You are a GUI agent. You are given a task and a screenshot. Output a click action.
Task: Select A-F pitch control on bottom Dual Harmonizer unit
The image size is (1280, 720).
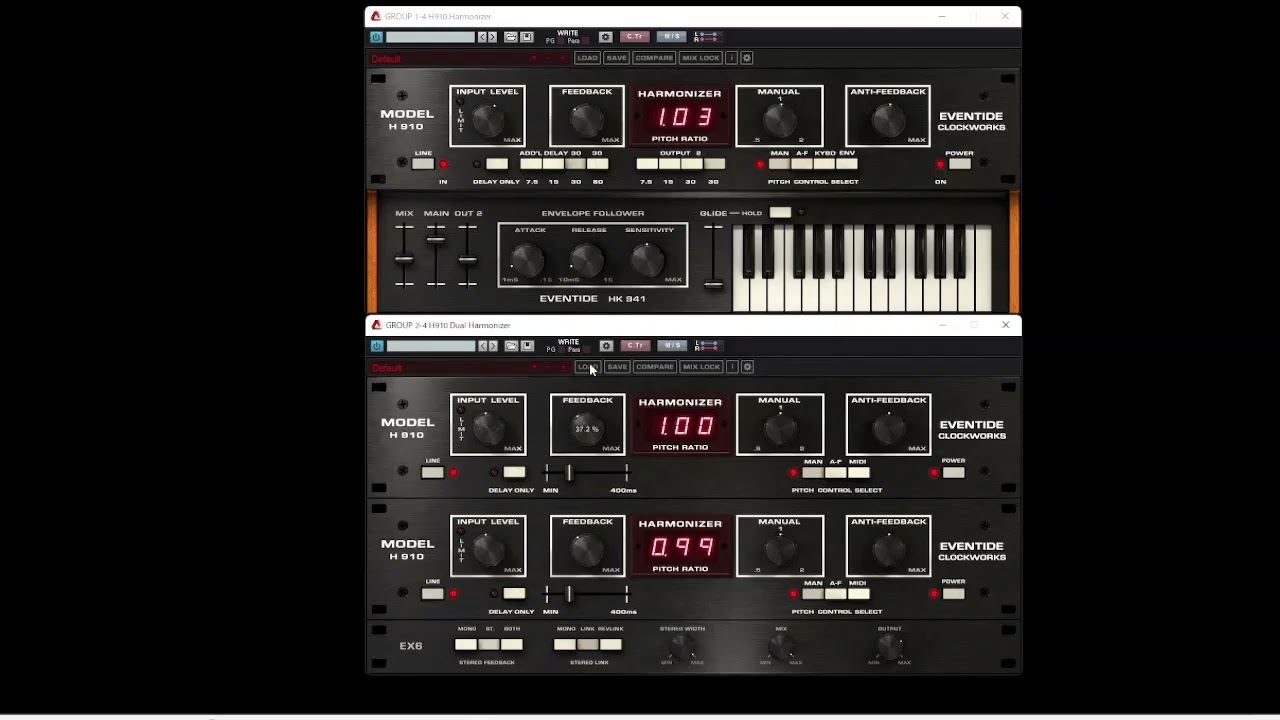point(835,594)
